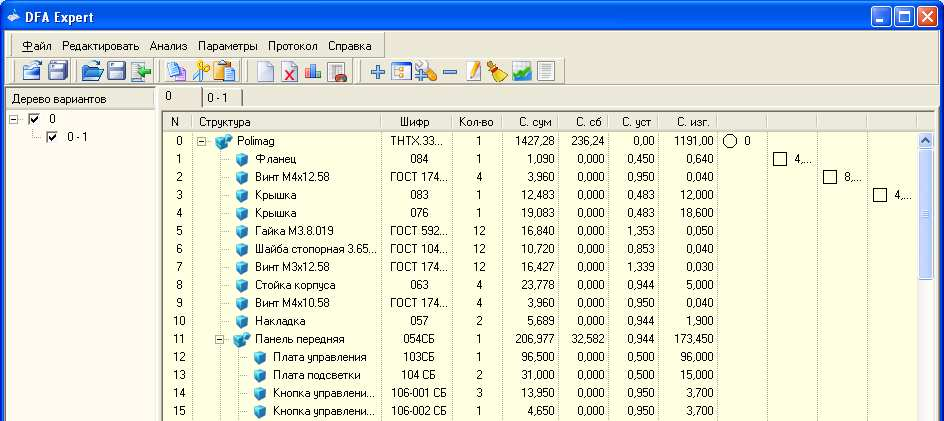The height and width of the screenshot is (421, 944).
Task: Open the Параметры menu
Action: 228,46
